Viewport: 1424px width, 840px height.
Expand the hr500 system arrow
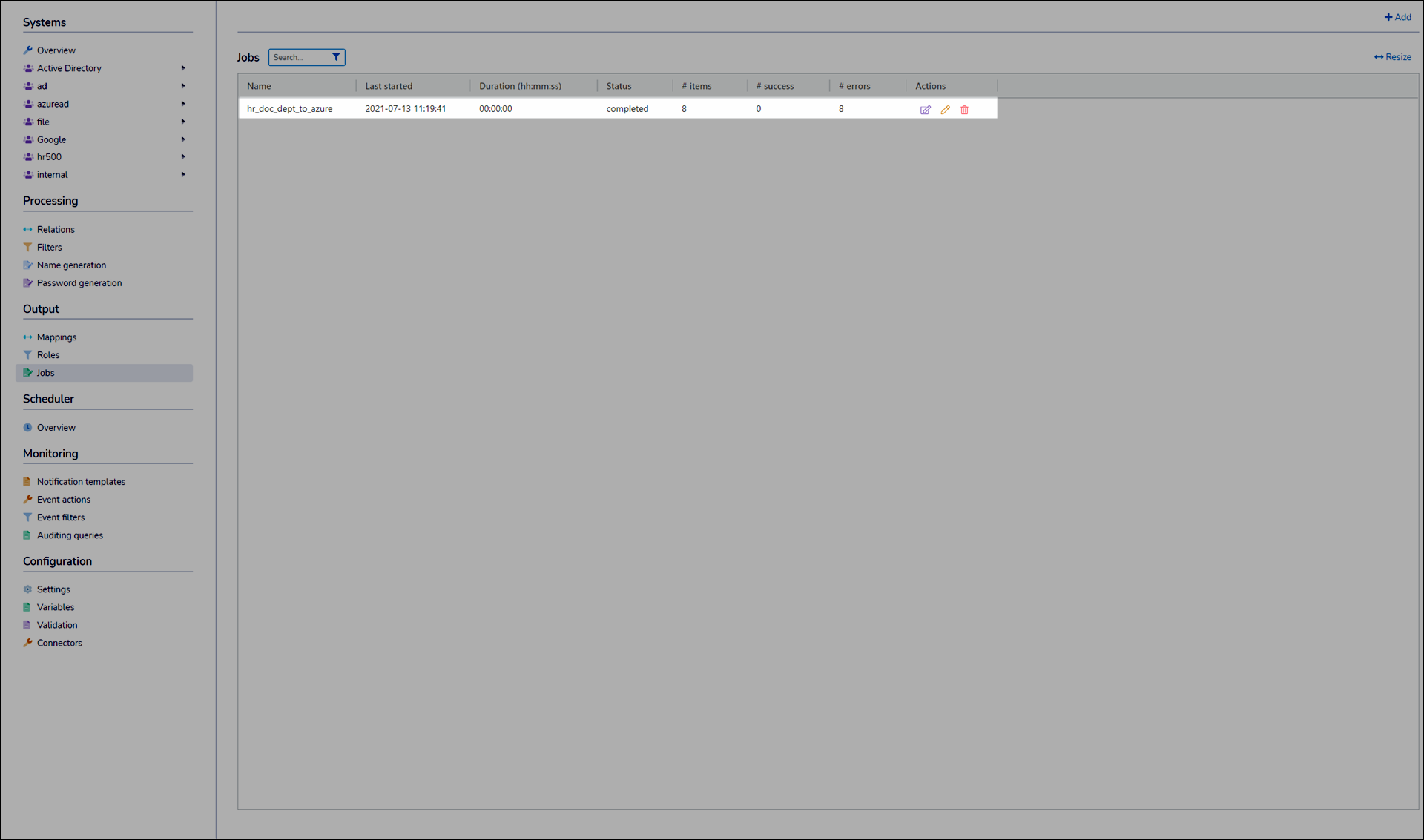[183, 157]
